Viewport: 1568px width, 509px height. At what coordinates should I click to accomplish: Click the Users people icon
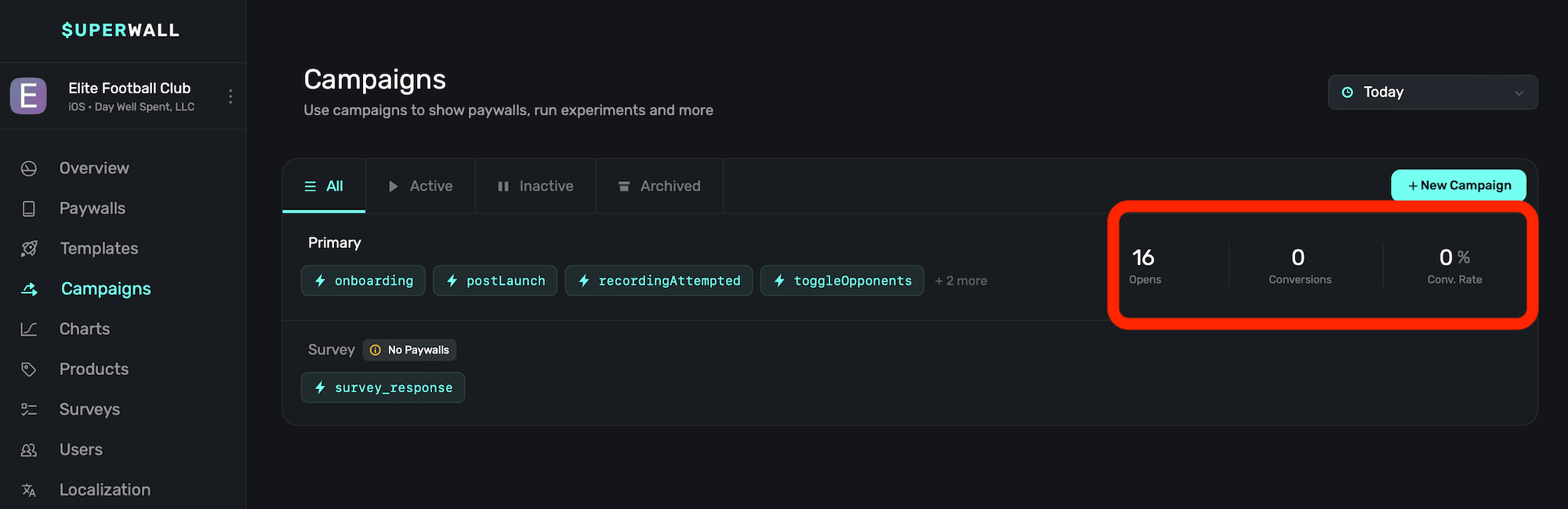tap(29, 450)
